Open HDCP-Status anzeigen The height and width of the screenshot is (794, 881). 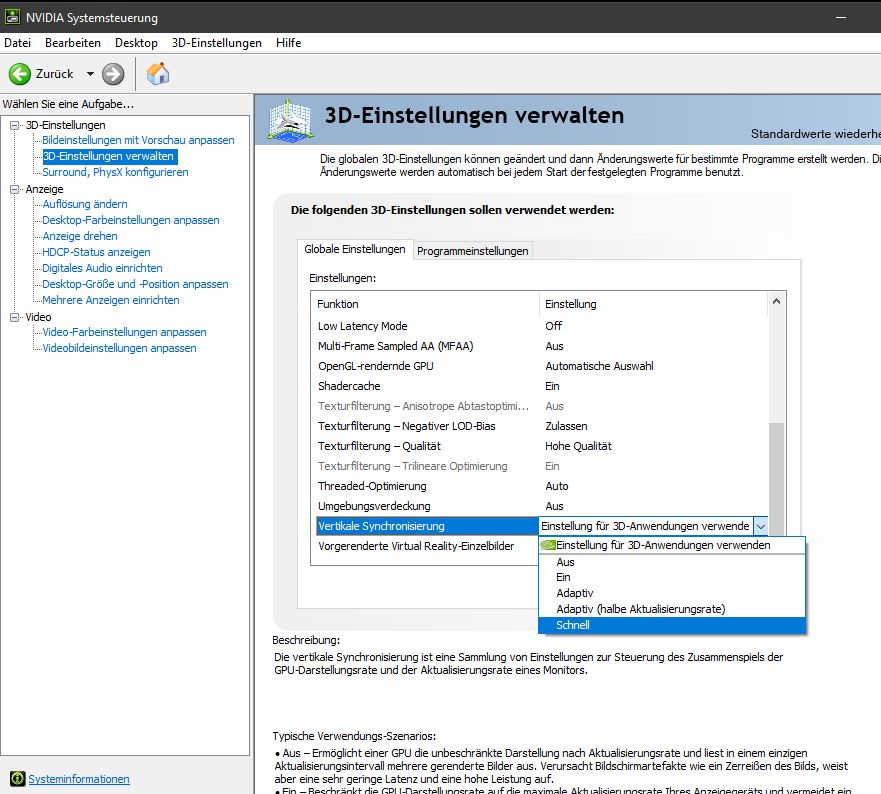[96, 252]
